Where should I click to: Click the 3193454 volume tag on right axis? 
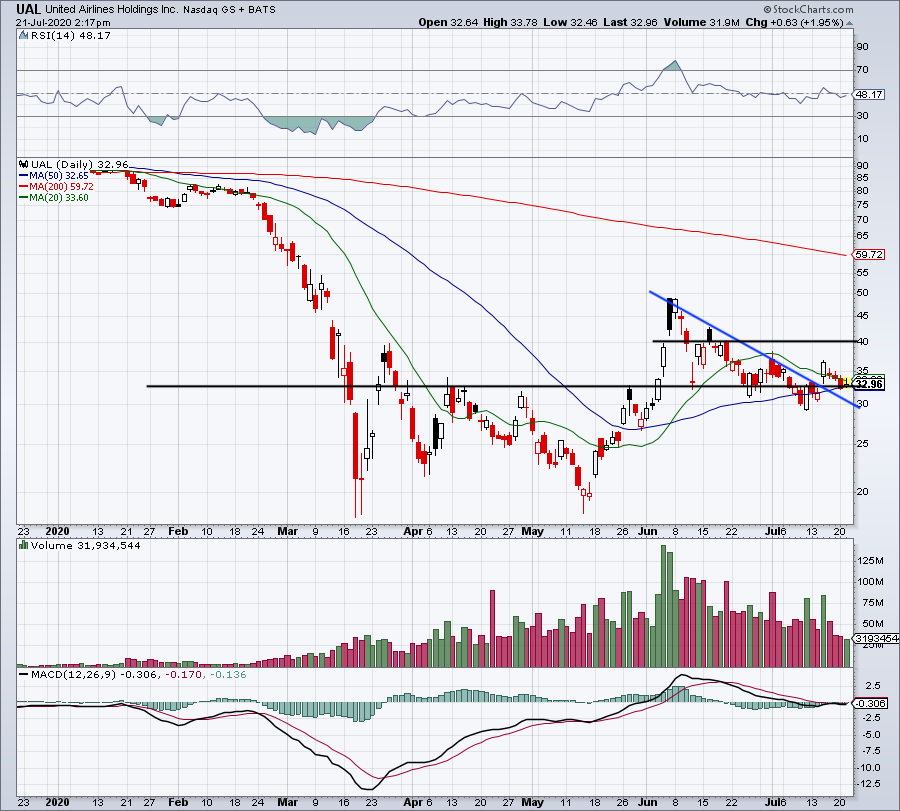click(876, 638)
